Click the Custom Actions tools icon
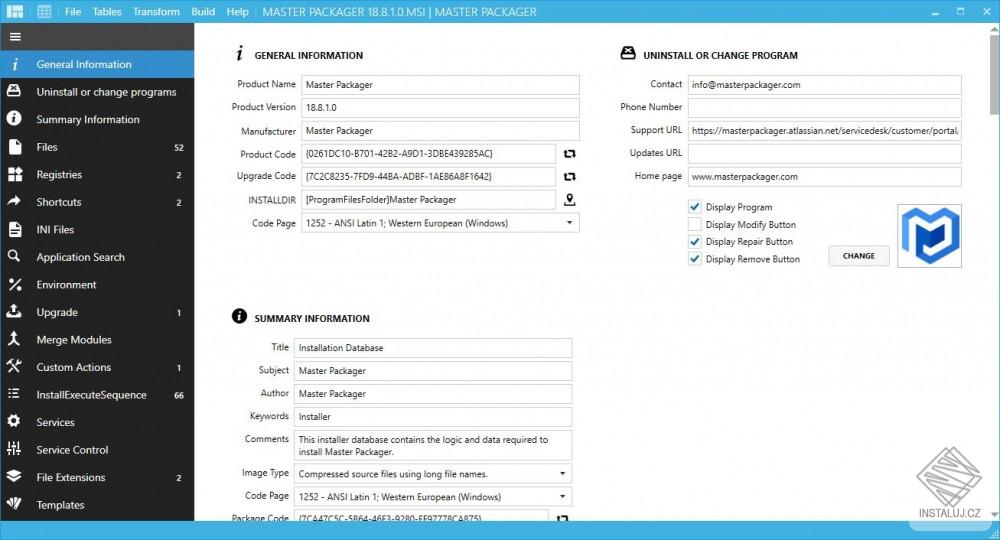 (x=14, y=367)
